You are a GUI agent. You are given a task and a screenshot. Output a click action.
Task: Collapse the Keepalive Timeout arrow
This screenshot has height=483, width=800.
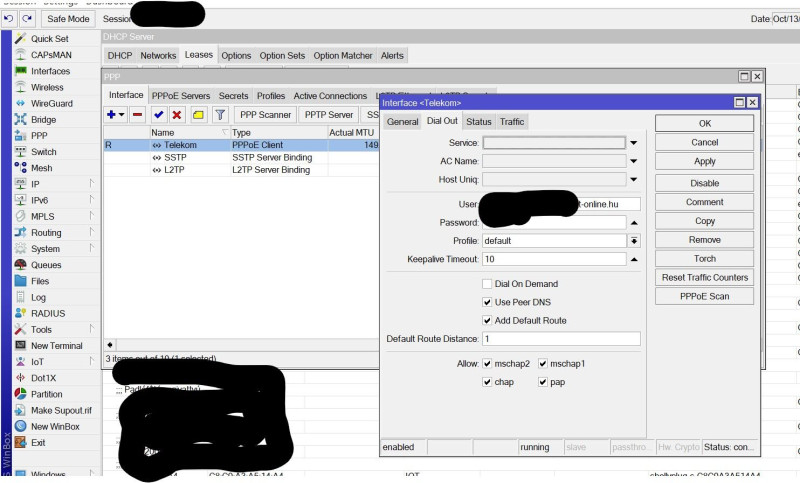pos(634,259)
